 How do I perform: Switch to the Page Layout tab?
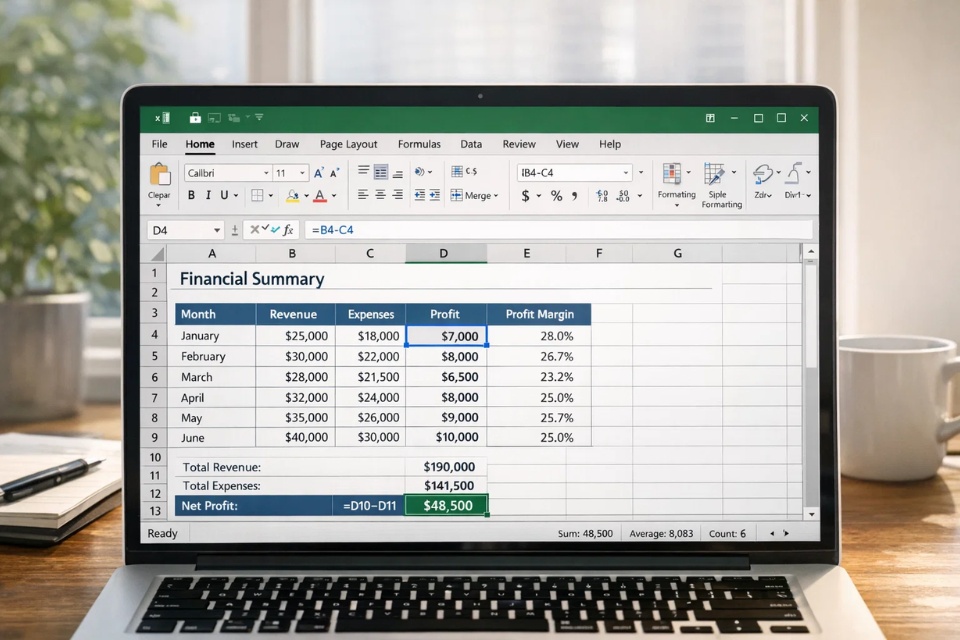348,144
